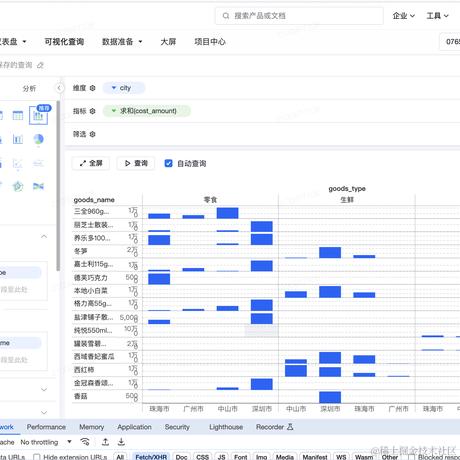The height and width of the screenshot is (460, 460).
Task: Click the 全屏 fullscreen button
Action: pos(91,163)
